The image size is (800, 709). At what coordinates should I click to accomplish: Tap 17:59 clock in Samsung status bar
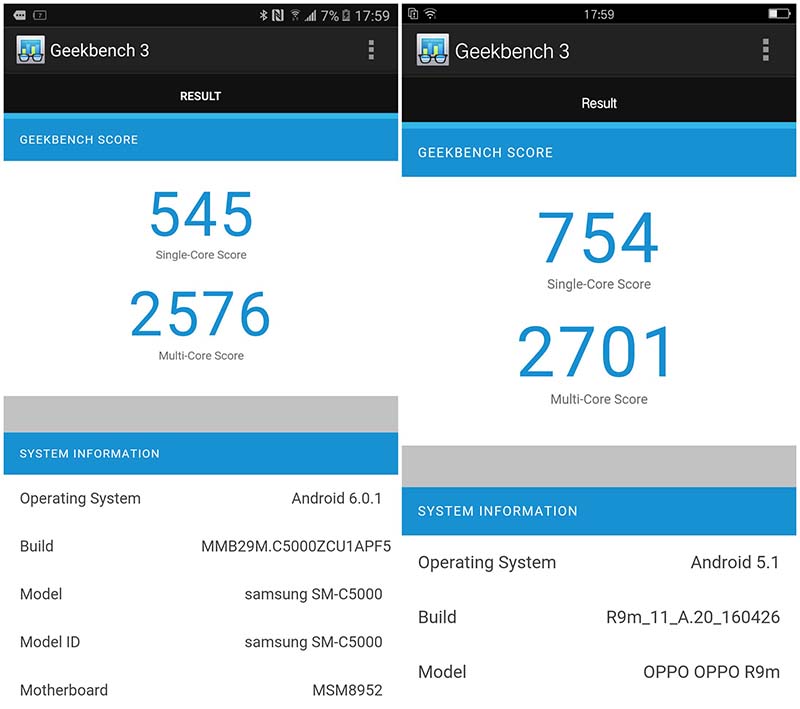tap(372, 16)
